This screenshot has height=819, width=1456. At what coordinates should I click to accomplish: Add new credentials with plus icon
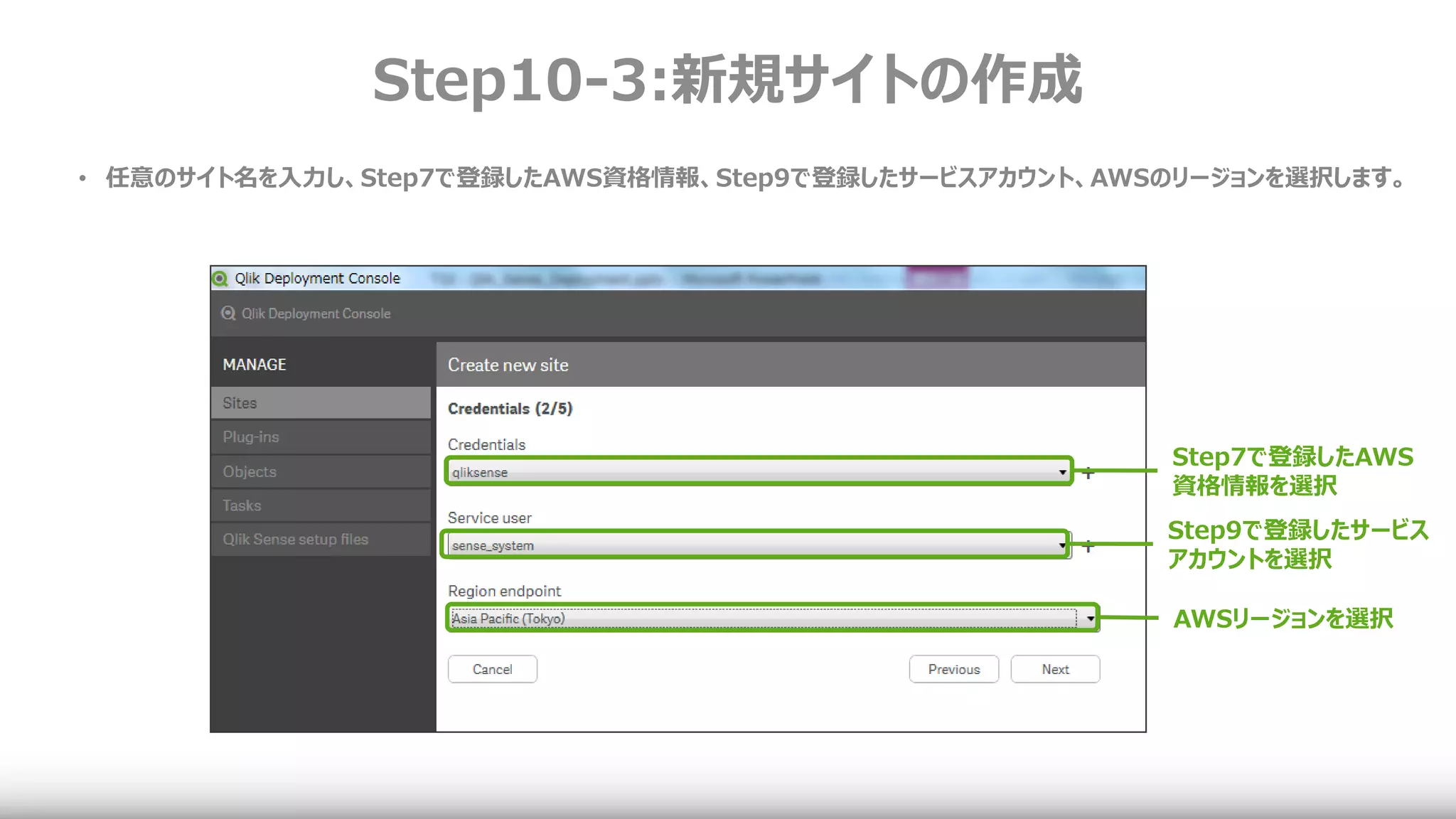[x=1088, y=473]
